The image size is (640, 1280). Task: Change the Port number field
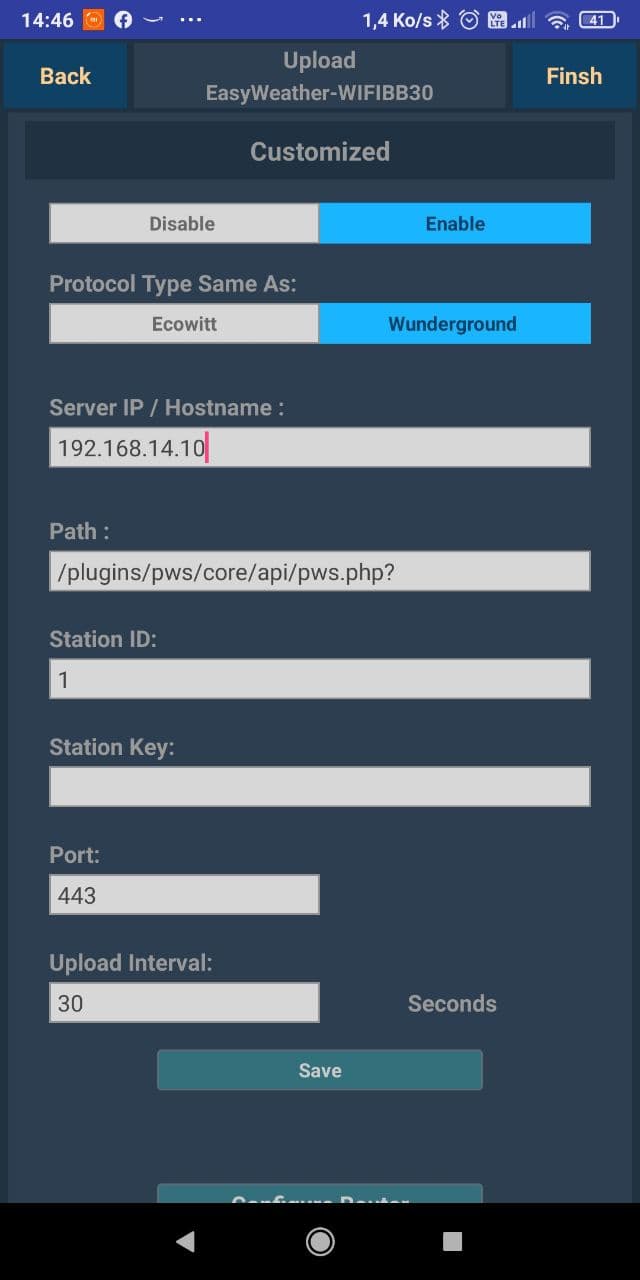[x=184, y=895]
